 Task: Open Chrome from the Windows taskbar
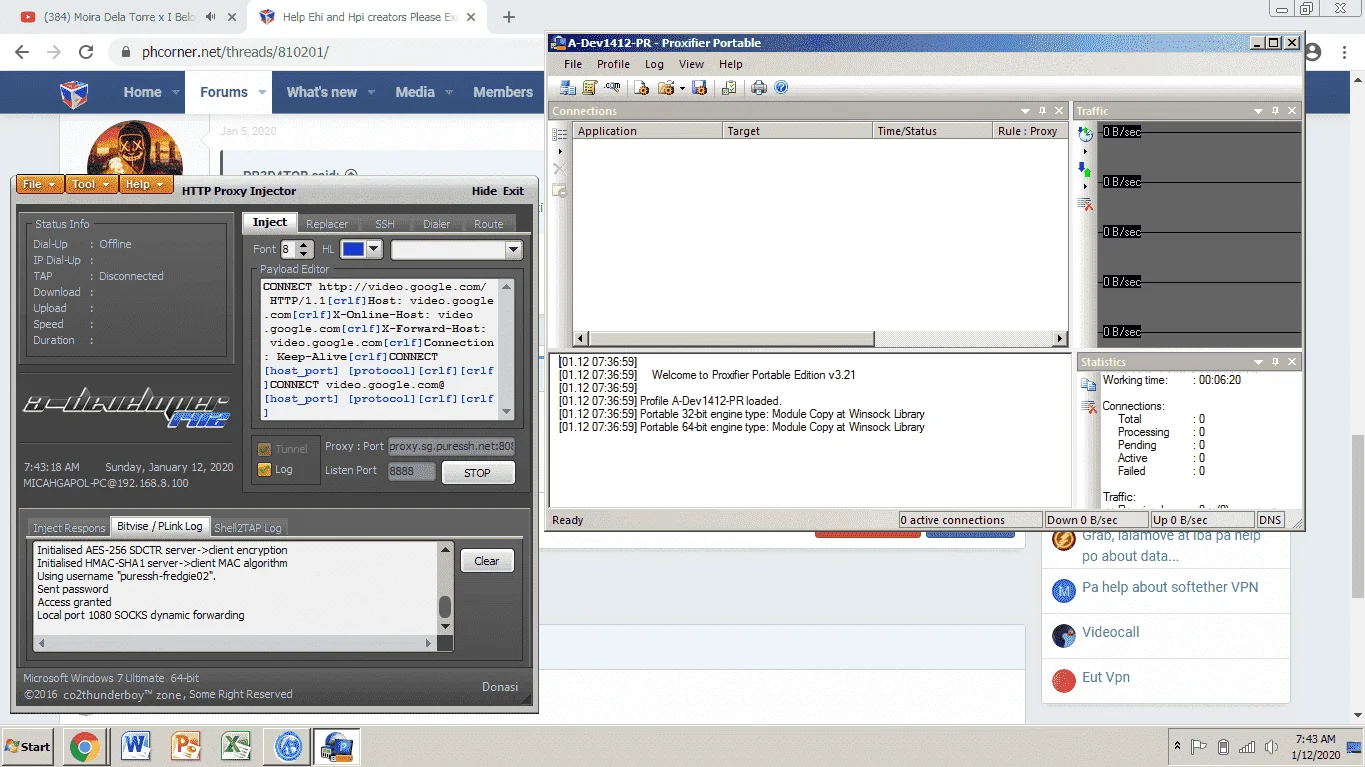pos(84,746)
